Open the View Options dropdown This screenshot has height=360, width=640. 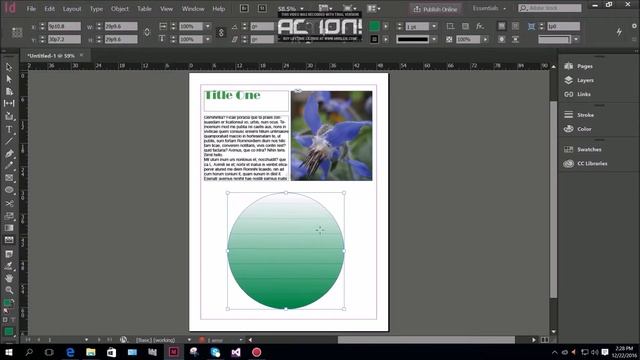pyautogui.click(x=325, y=8)
